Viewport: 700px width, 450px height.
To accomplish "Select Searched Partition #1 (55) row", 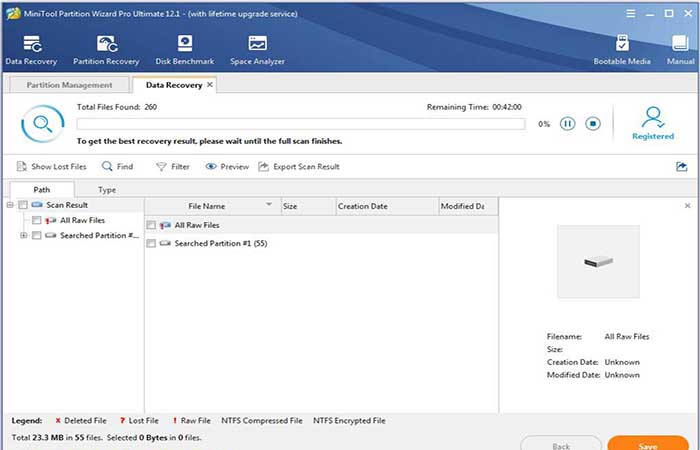I will (x=321, y=243).
